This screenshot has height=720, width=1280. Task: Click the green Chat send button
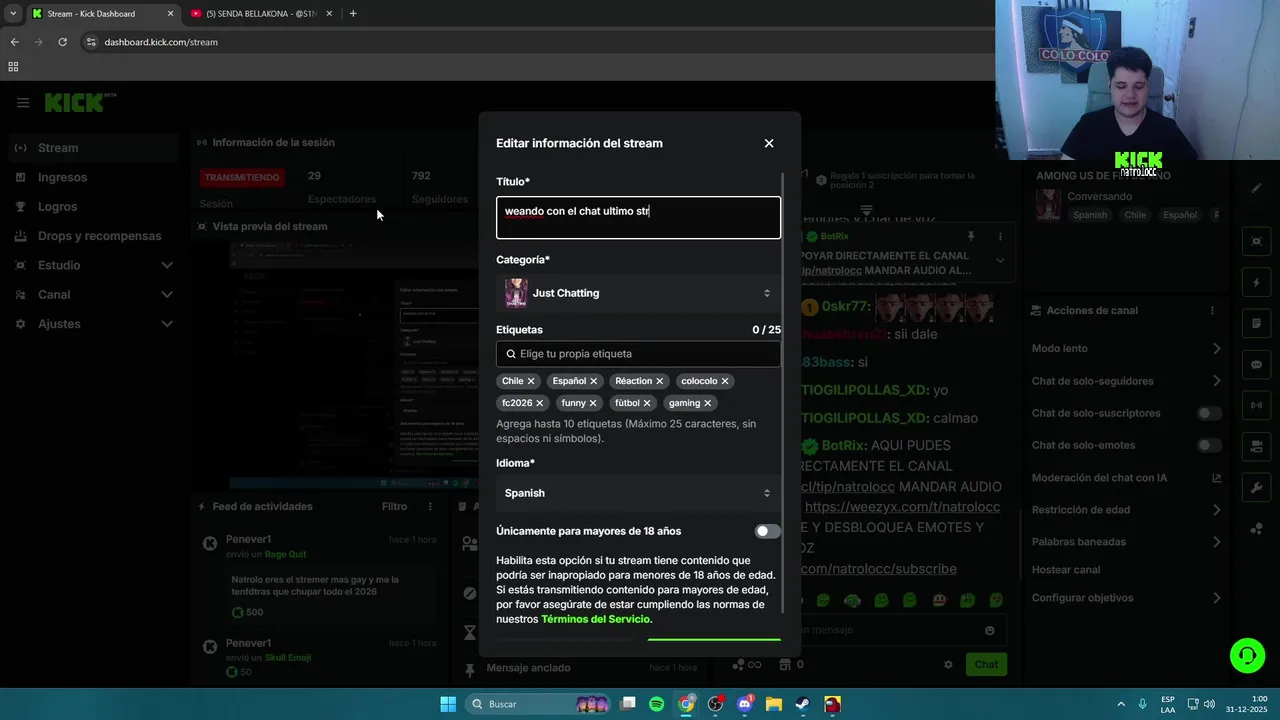(x=986, y=664)
